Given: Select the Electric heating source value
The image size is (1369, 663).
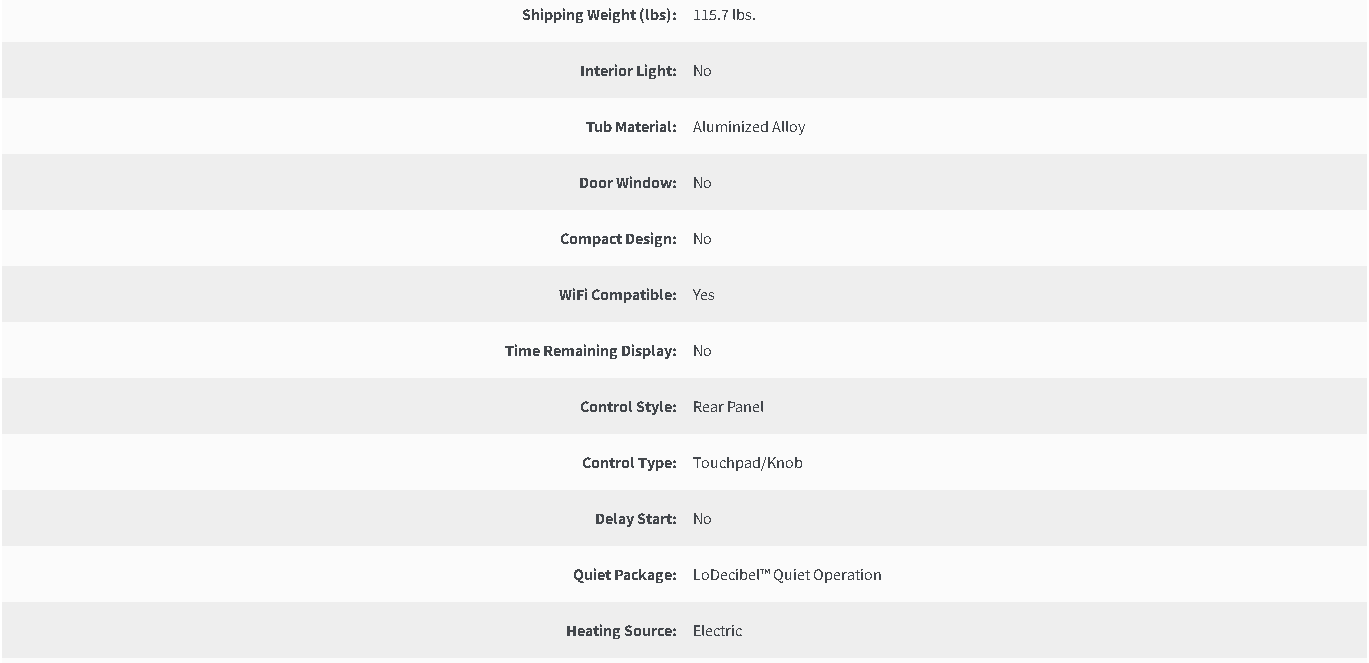Looking at the screenshot, I should pyautogui.click(x=718, y=631).
